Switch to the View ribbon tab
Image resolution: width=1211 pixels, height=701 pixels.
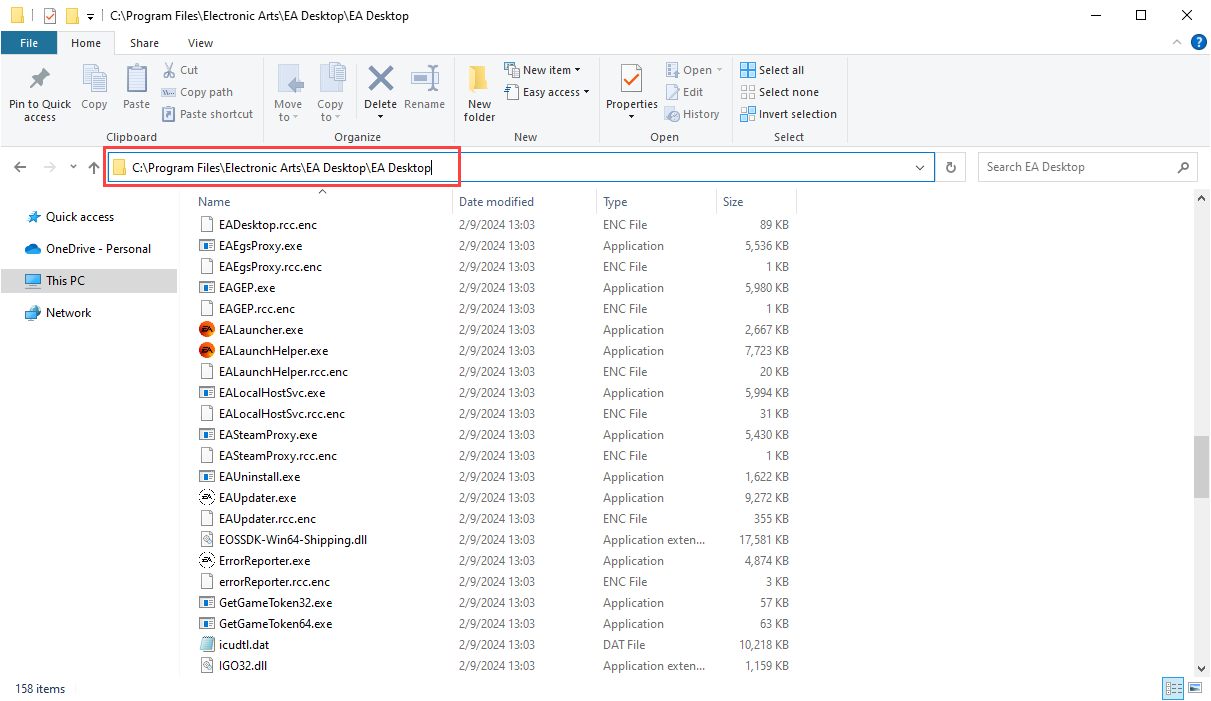(200, 43)
